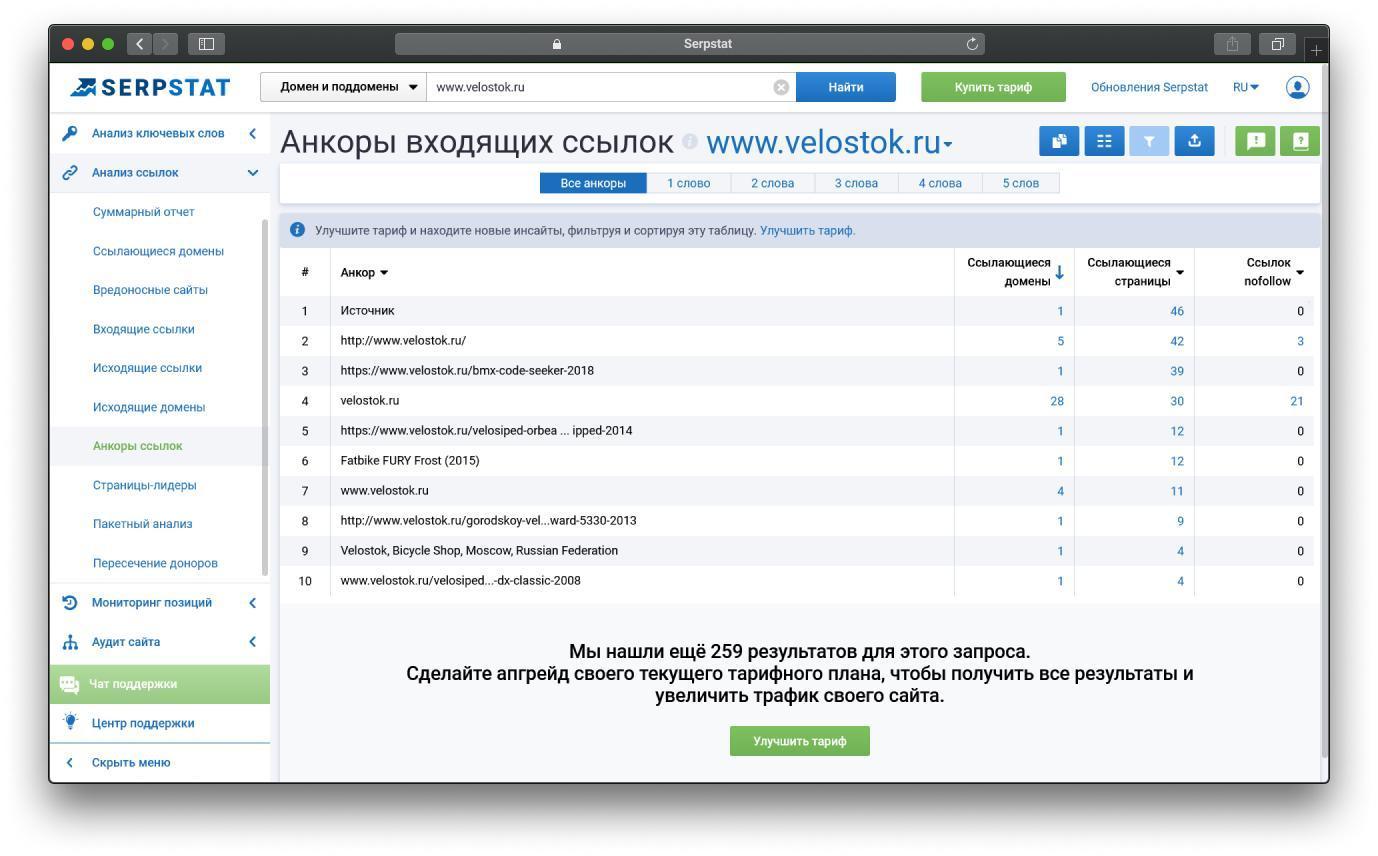The width and height of the screenshot is (1378, 856).
Task: Click the green Улучшить тариф button
Action: point(800,741)
